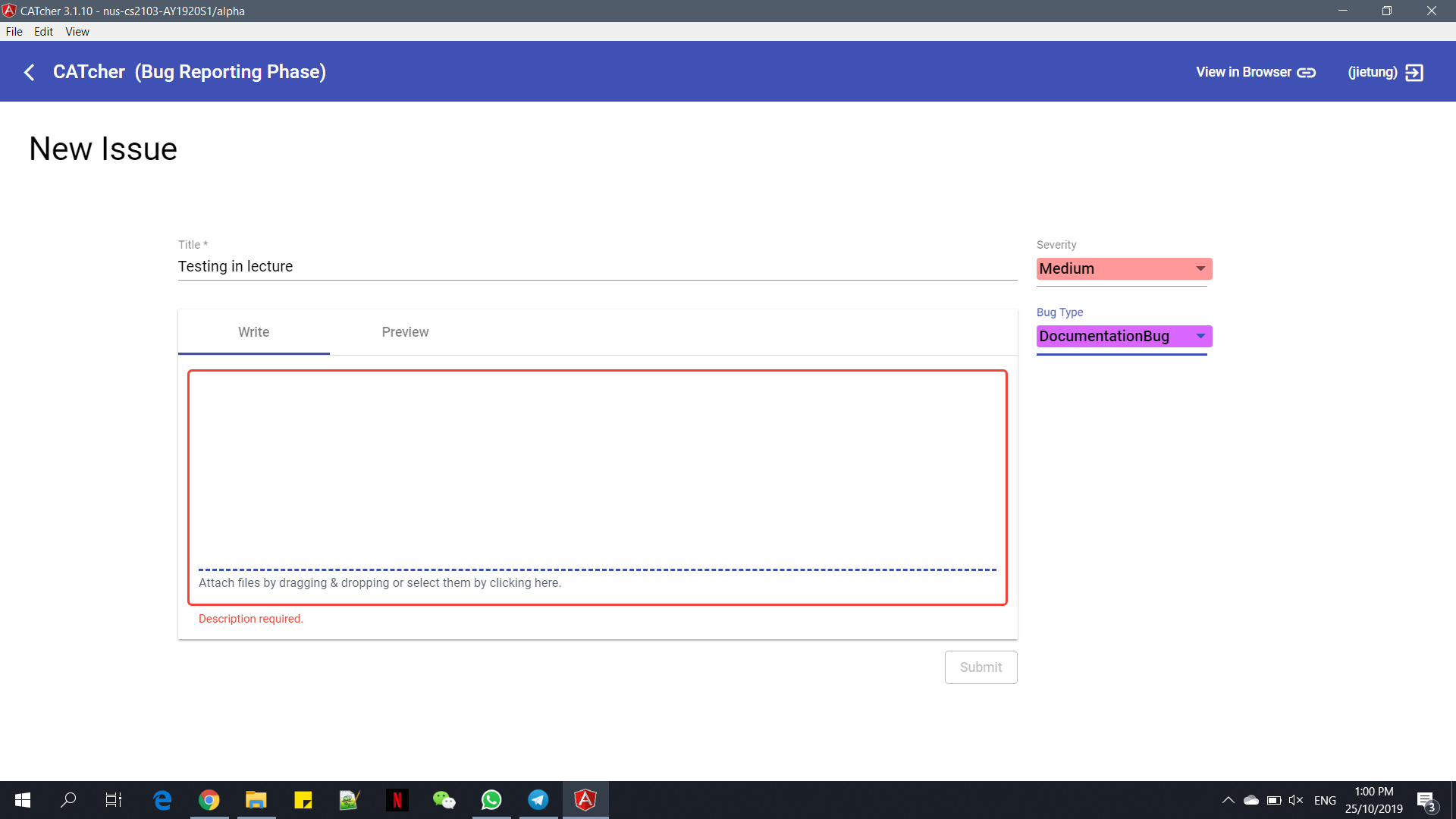Open the Sticky Notes taskbar icon
1456x819 pixels.
(x=303, y=800)
